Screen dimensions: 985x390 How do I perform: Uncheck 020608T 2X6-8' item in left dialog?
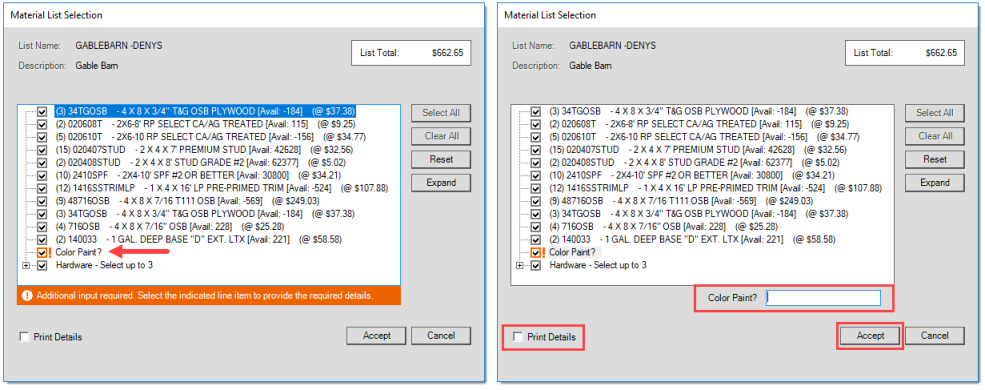pyautogui.click(x=42, y=124)
